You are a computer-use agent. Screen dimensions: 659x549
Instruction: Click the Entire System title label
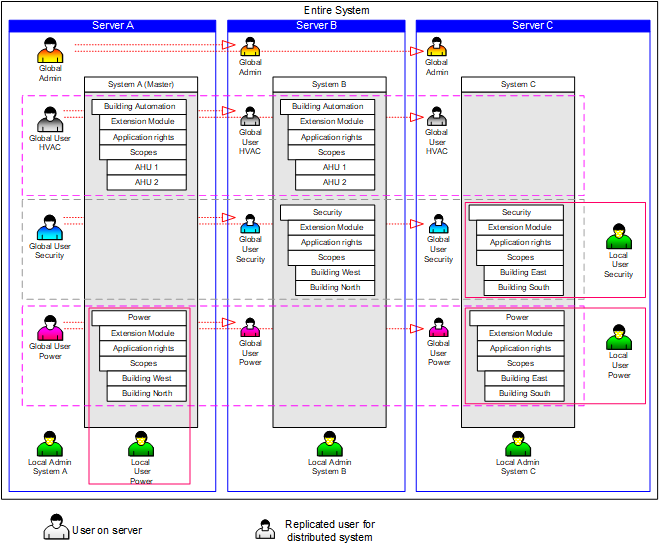(336, 10)
